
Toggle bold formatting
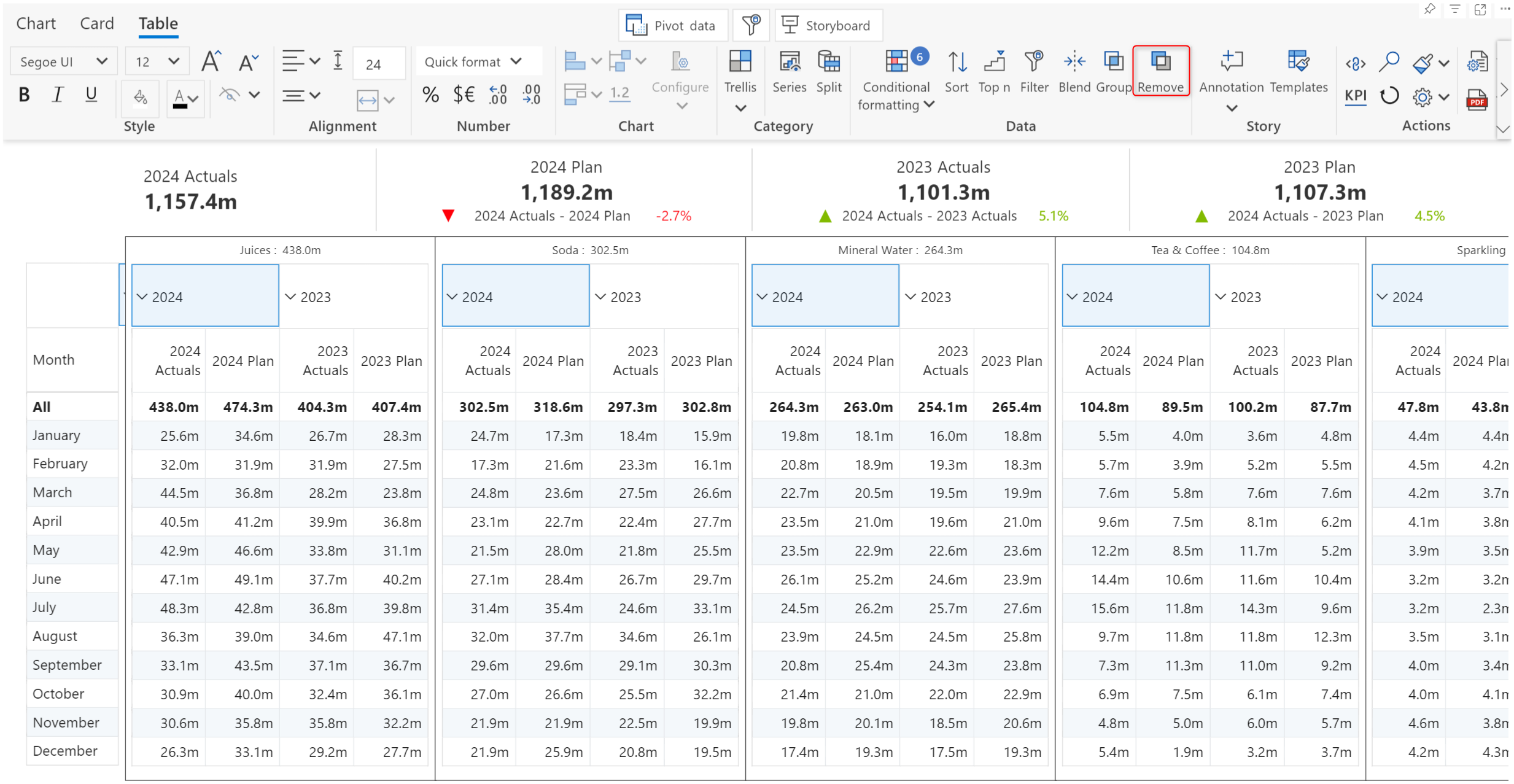click(24, 95)
